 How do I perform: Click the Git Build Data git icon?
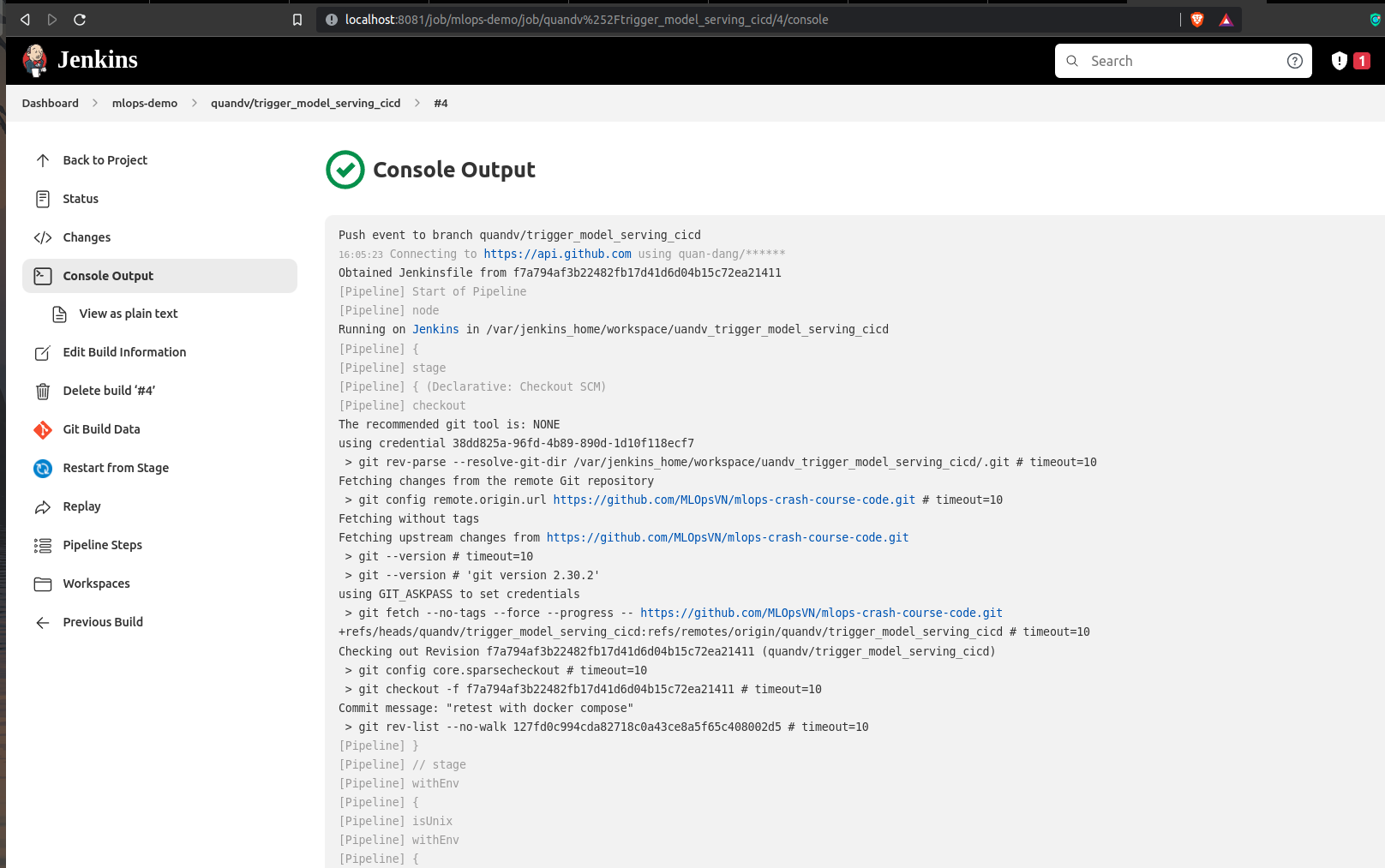tap(43, 429)
